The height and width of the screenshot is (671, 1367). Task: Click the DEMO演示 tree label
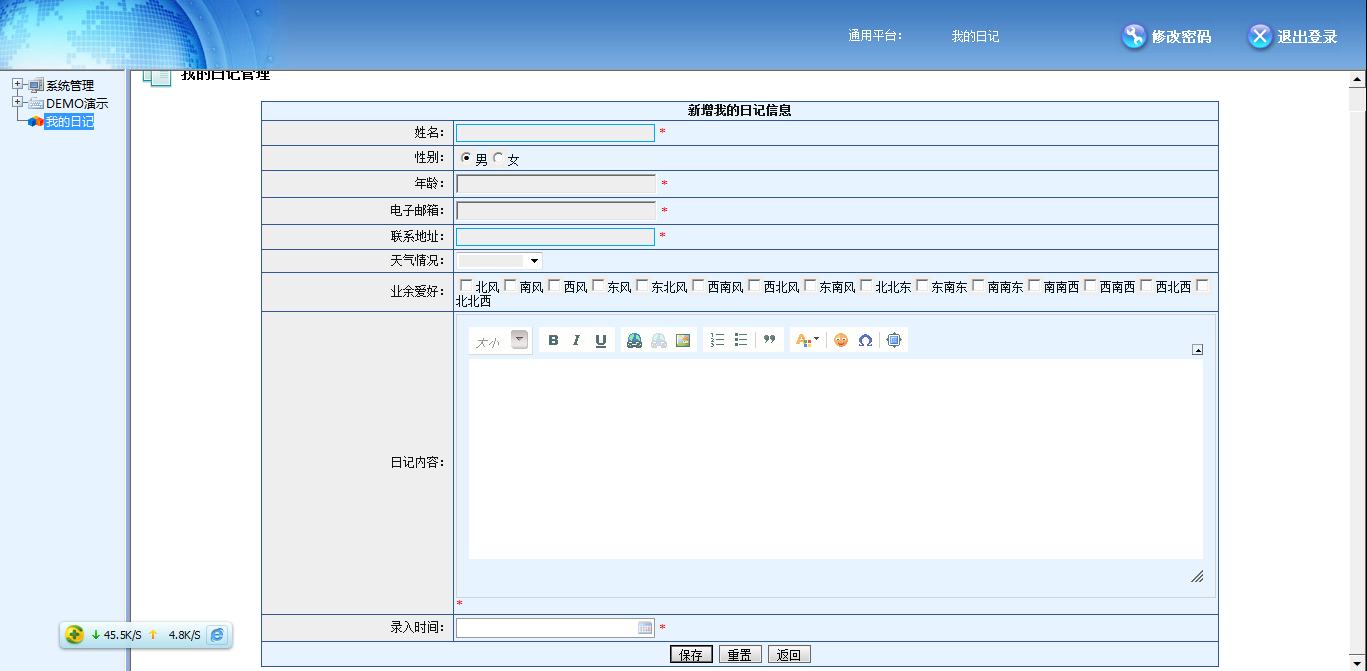[x=77, y=103]
